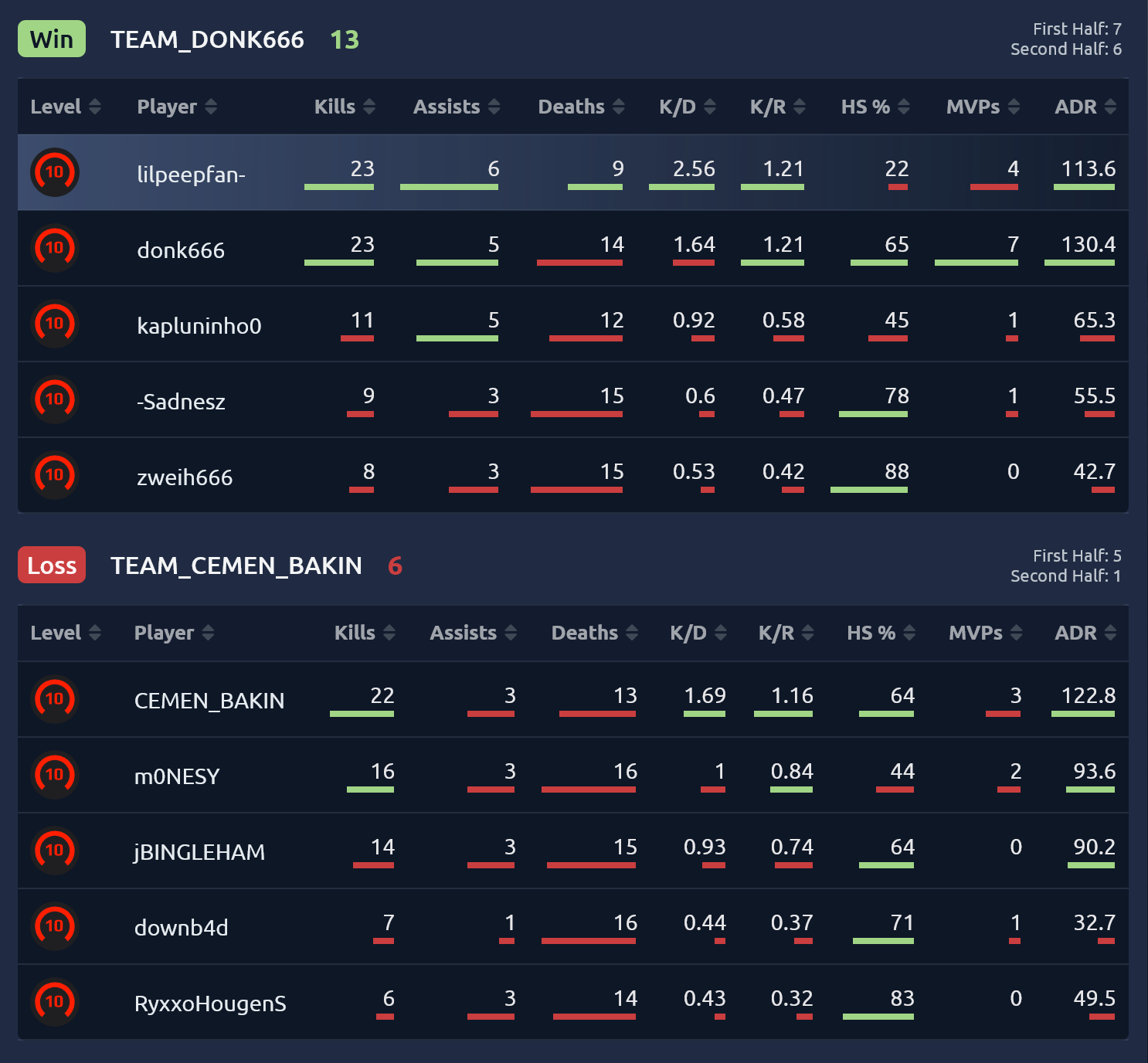Sort TEAM_DONK666 table by Assists
Screen dimensions: 1148x1063
(457, 107)
